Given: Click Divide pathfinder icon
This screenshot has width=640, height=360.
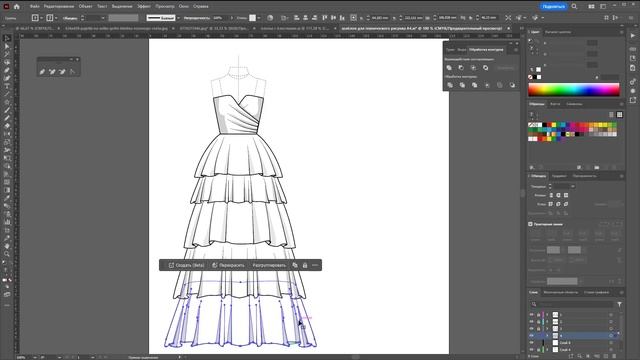Looking at the screenshot, I should pyautogui.click(x=450, y=85).
